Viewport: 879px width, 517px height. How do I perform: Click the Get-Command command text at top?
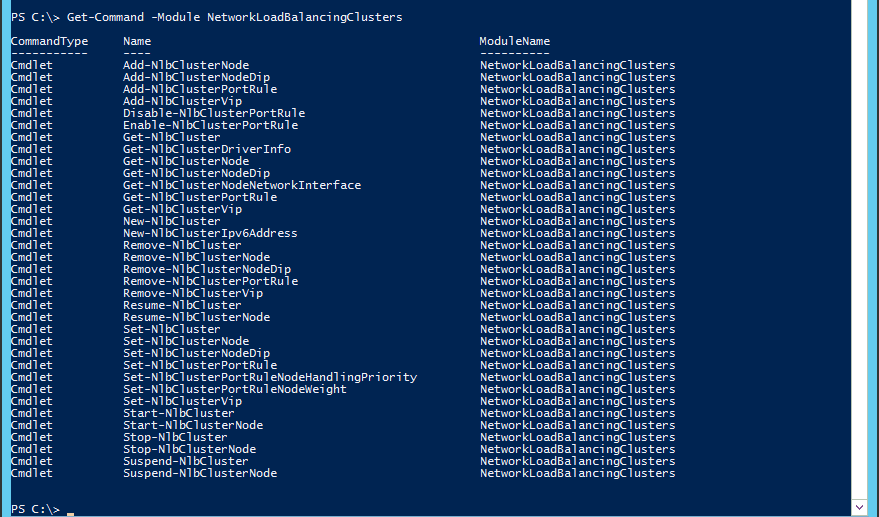coord(234,17)
